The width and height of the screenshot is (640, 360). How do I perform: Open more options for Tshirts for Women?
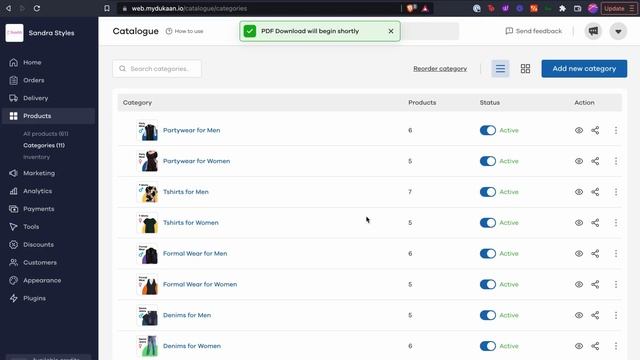616,223
